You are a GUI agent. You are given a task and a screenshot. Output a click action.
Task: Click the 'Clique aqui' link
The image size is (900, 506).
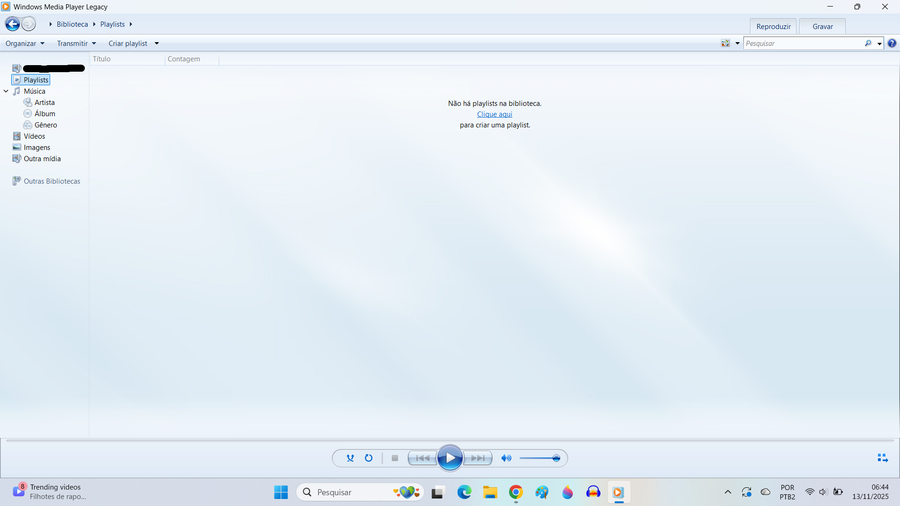[494, 114]
